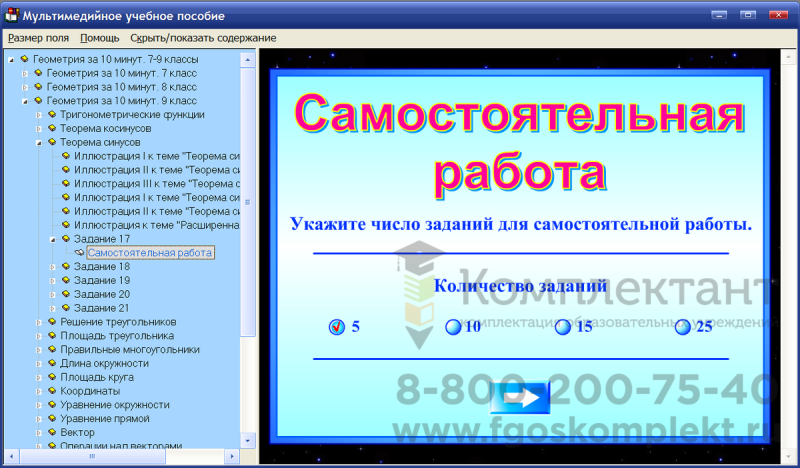Click book icon of Координаты
Image resolution: width=800 pixels, height=468 pixels.
pyautogui.click(x=52, y=389)
